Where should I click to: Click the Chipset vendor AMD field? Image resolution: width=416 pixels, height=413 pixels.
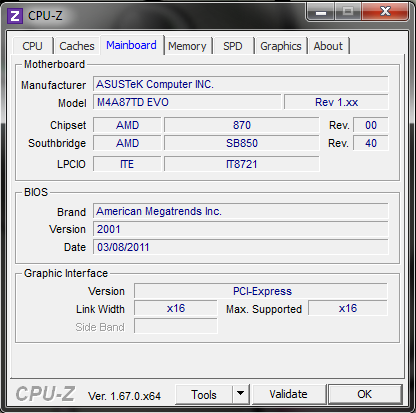127,125
